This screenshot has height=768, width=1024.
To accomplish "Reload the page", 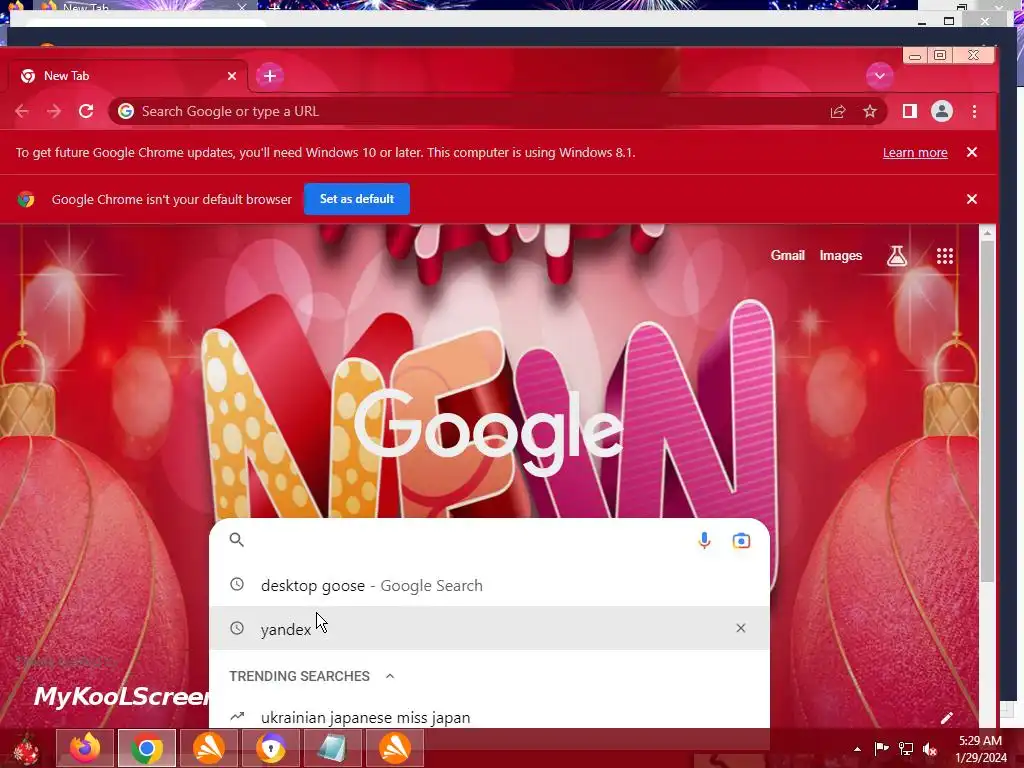I will tap(86, 111).
